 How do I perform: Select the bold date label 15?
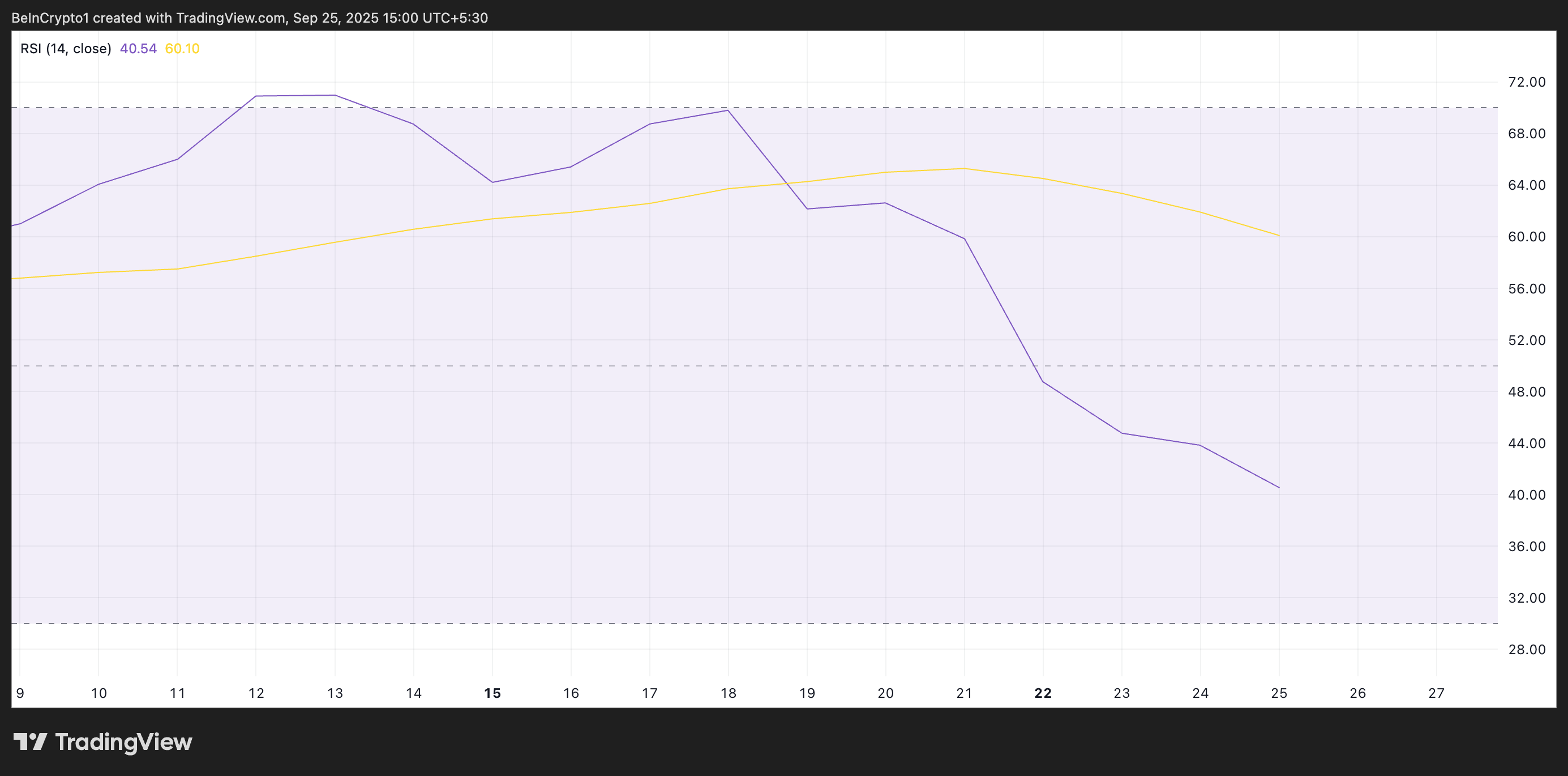click(x=492, y=693)
